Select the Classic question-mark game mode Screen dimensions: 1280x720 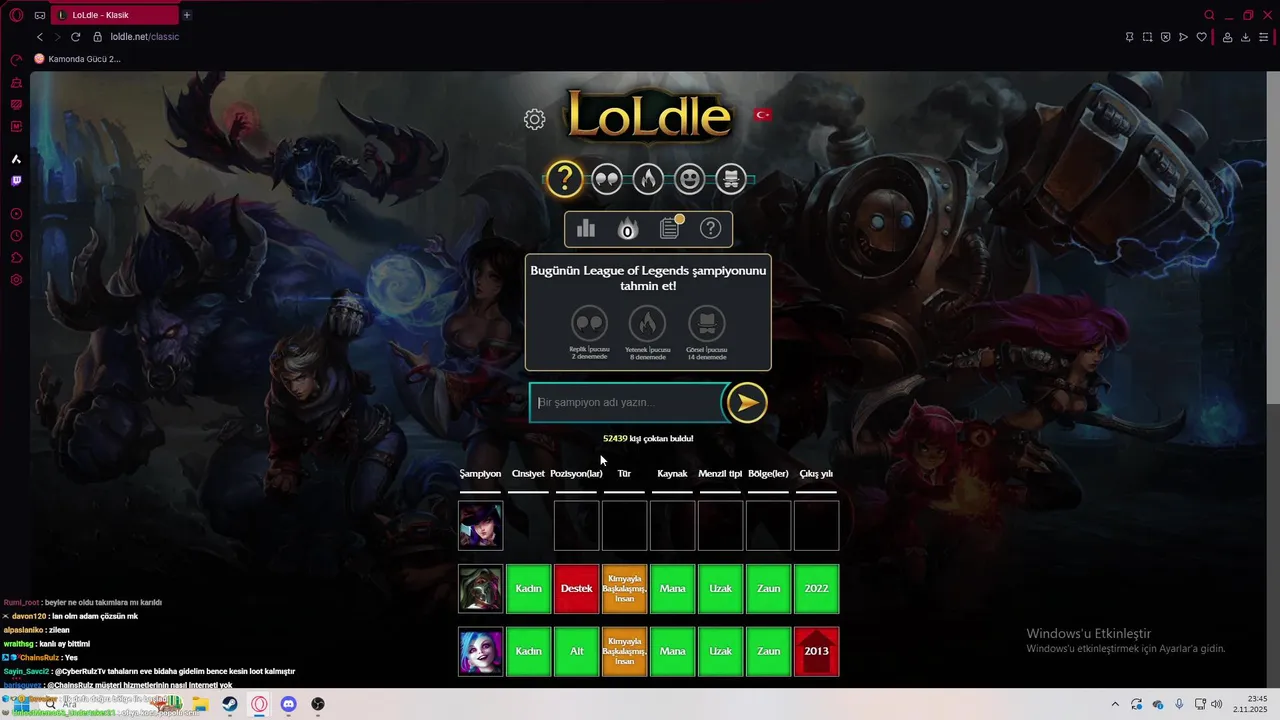pos(564,179)
